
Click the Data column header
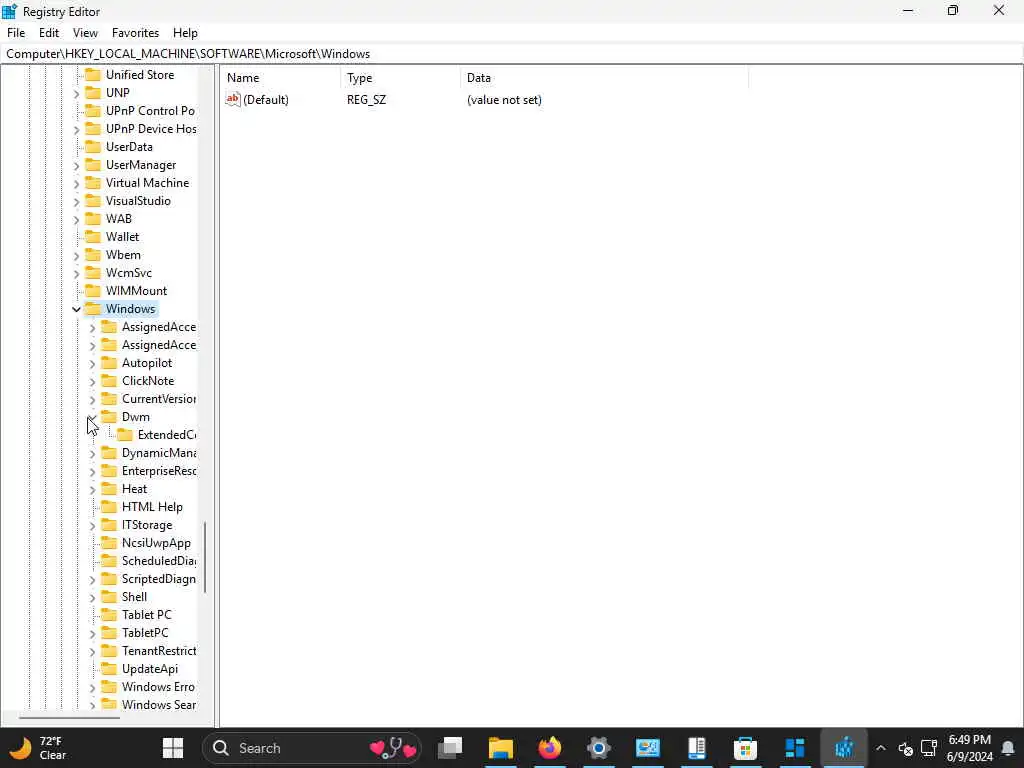(604, 78)
